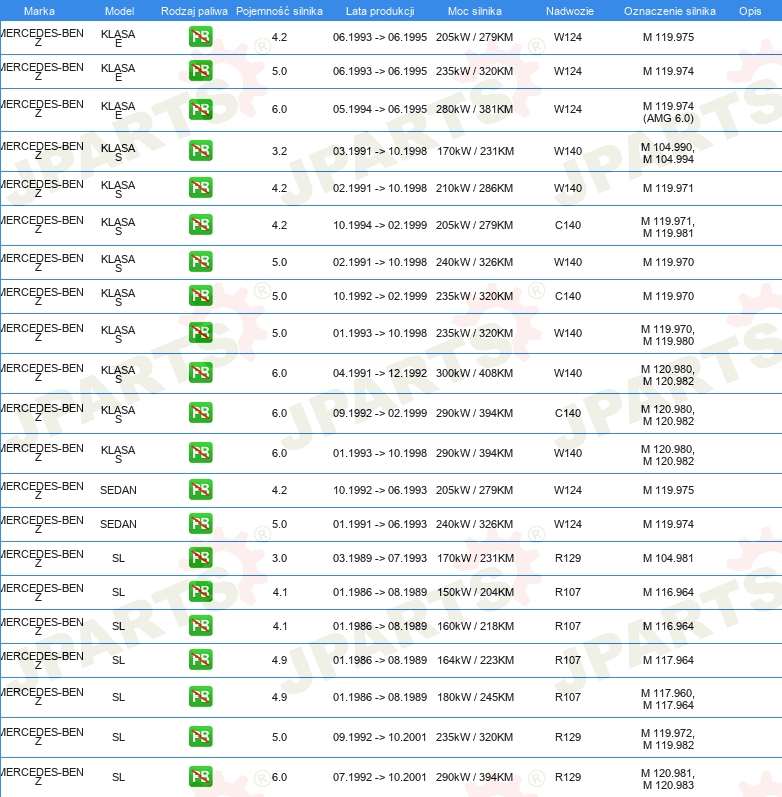
Task: Select production dates 10.1994 -> 02.1999
Action: 380,225
